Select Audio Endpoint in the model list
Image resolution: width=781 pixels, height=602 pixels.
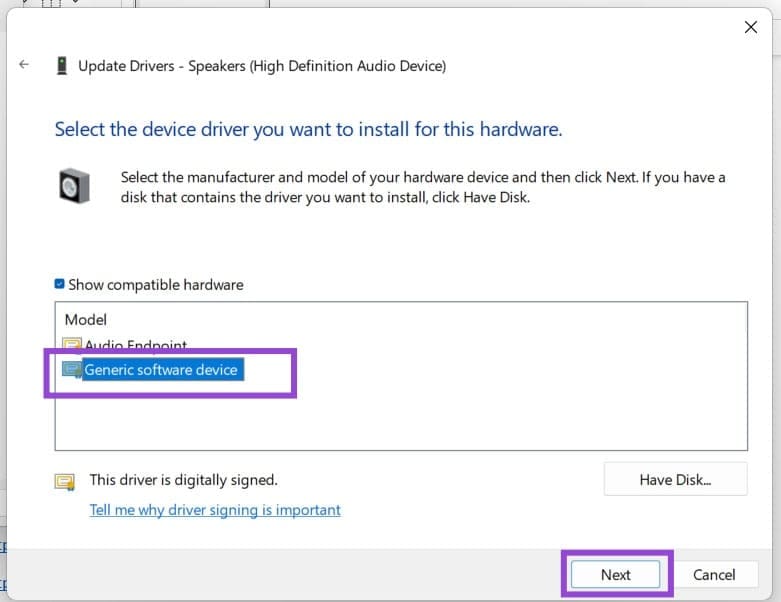click(135, 345)
